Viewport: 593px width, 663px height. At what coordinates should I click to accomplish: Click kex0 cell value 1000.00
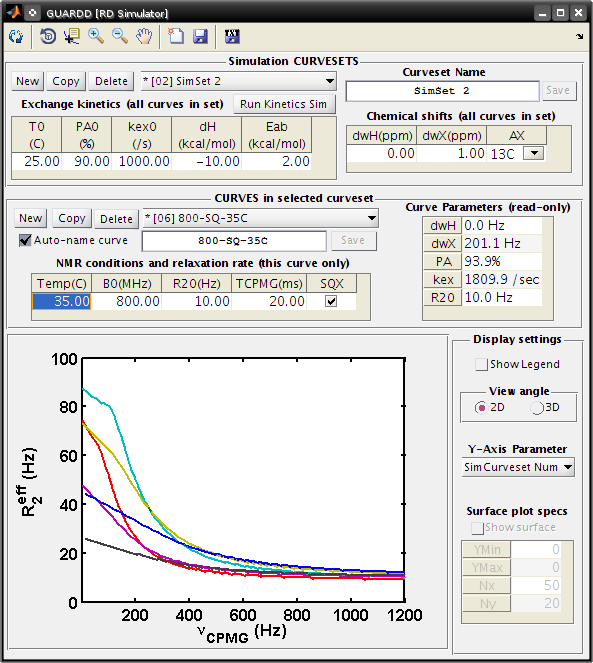point(142,161)
